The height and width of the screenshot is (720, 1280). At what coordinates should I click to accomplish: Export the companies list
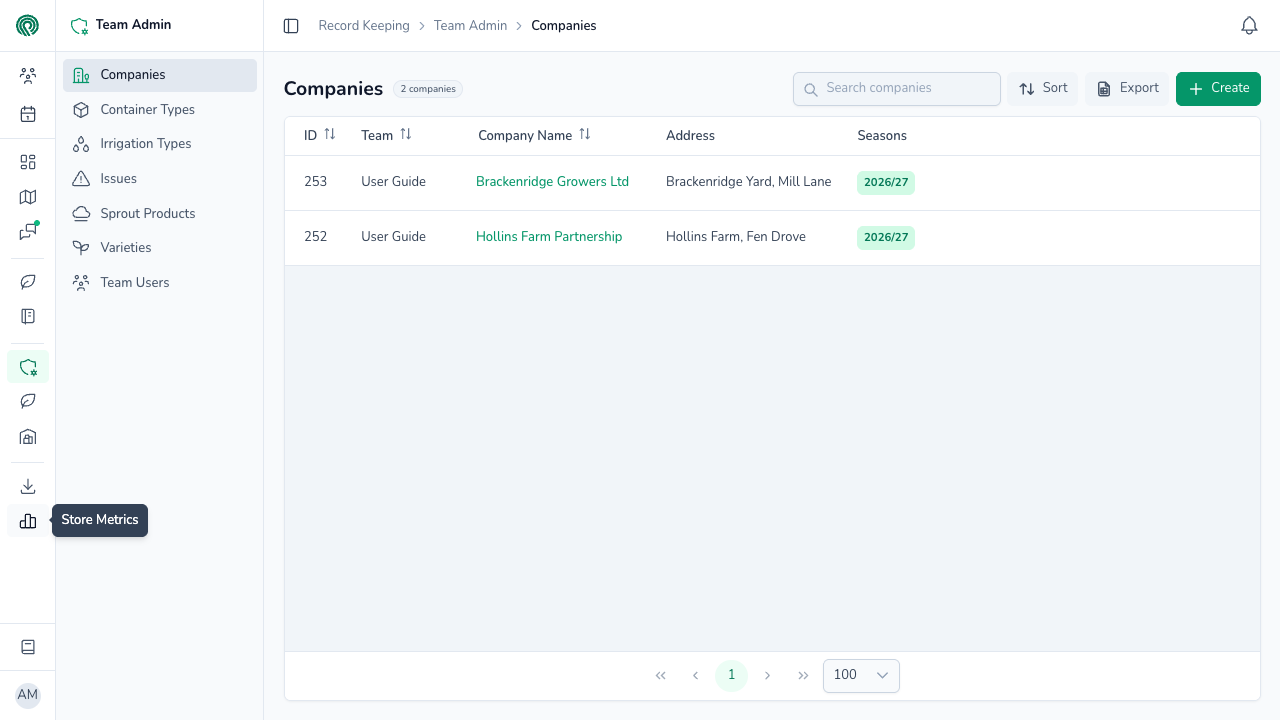pos(1127,89)
